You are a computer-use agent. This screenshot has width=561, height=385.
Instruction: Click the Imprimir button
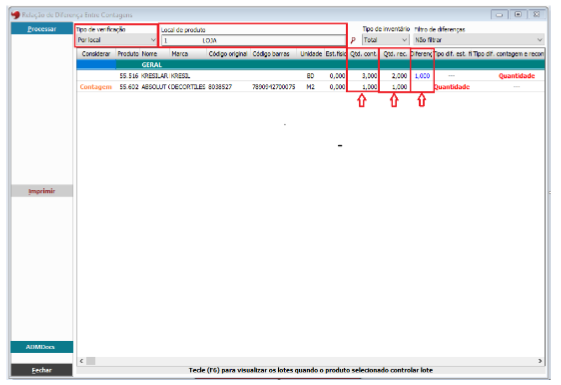pos(42,191)
